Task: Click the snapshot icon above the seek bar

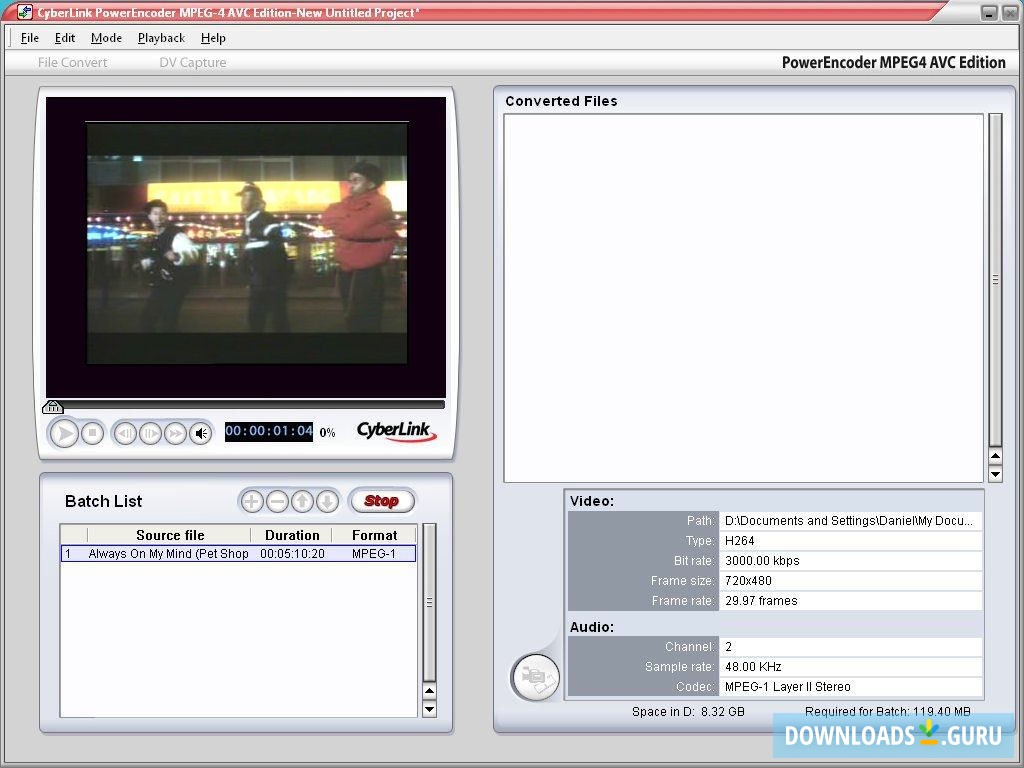Action: tap(52, 406)
